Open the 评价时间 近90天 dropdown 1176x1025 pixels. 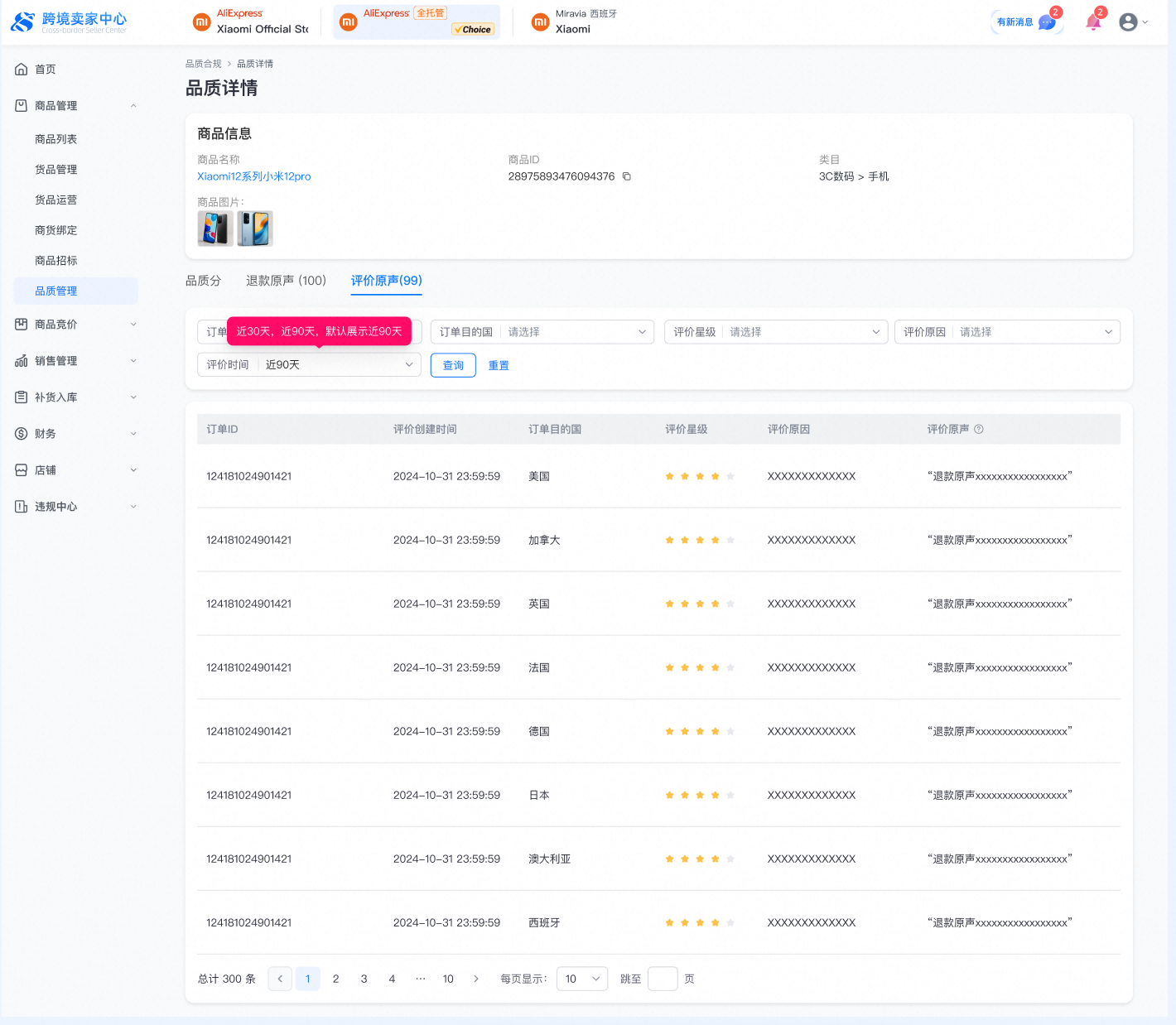coord(309,365)
